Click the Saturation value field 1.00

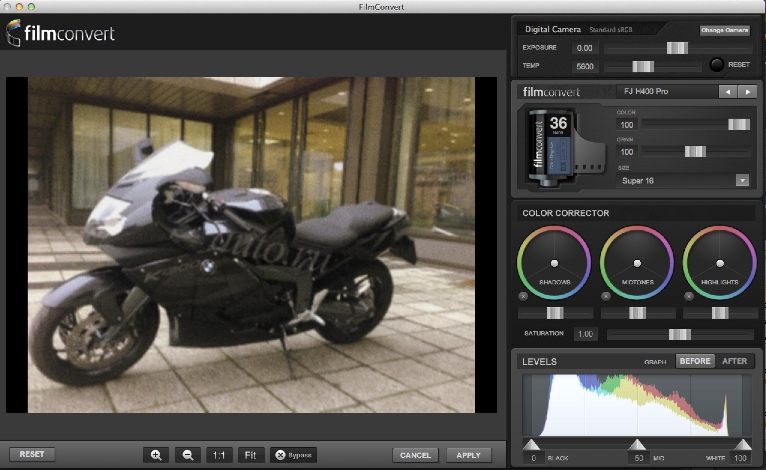click(585, 334)
